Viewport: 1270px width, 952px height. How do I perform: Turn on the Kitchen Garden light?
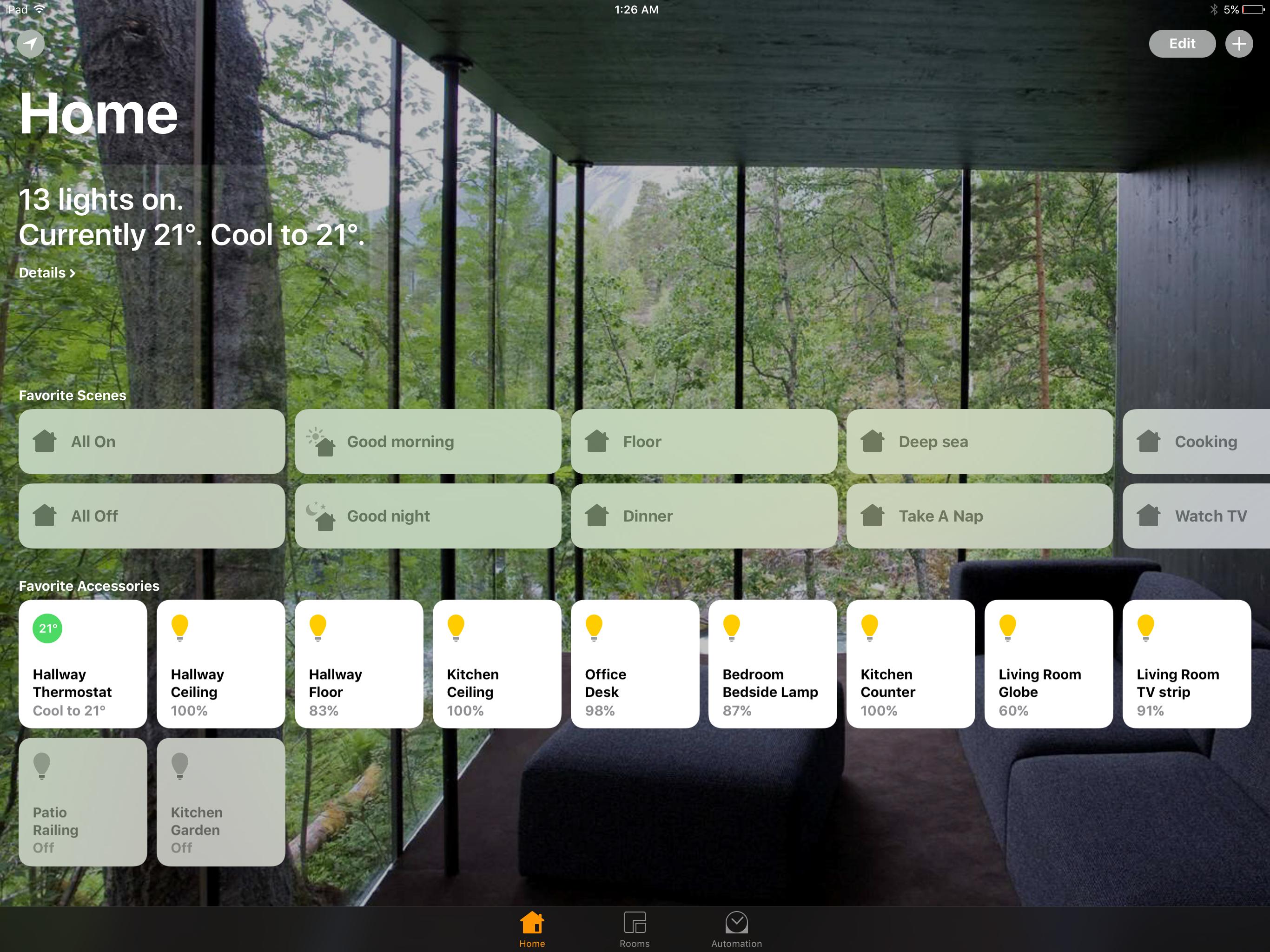pos(220,802)
